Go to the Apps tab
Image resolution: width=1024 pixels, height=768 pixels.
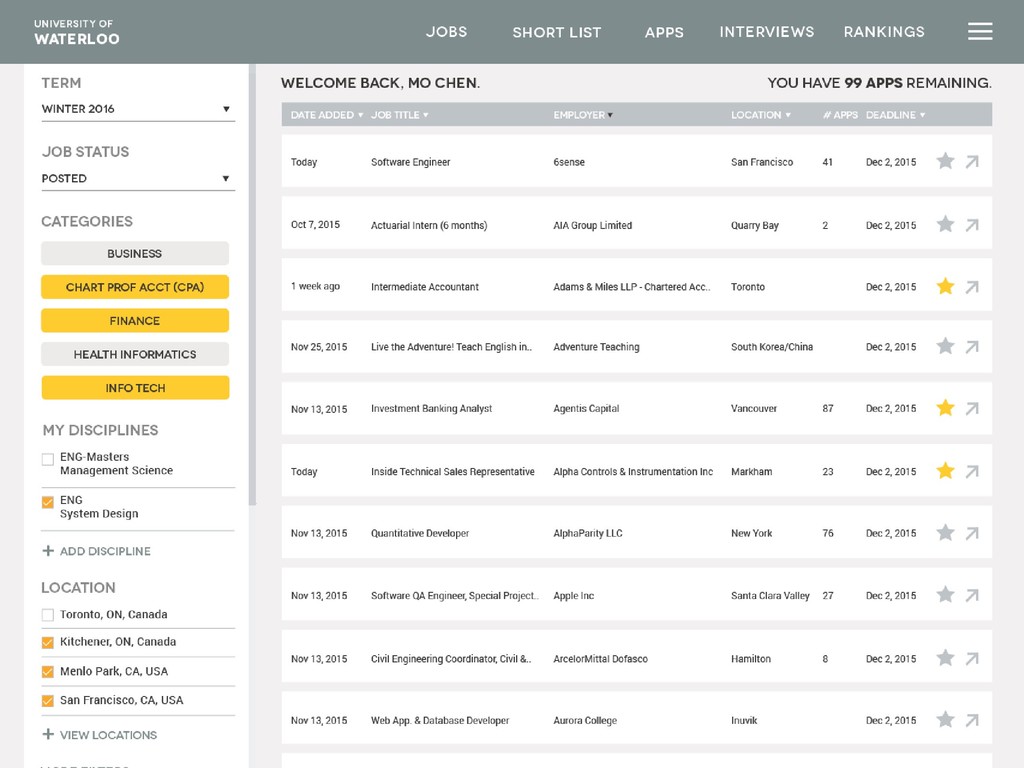(x=664, y=32)
